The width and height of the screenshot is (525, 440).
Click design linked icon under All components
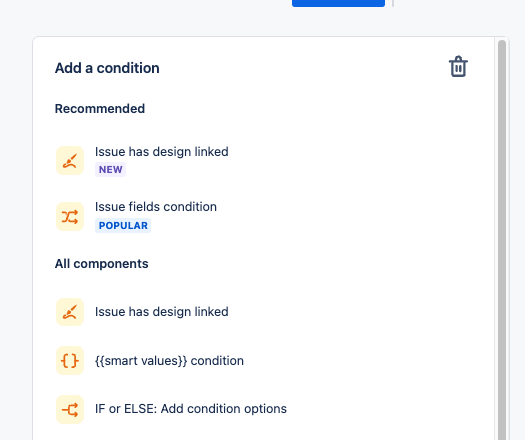pos(70,312)
